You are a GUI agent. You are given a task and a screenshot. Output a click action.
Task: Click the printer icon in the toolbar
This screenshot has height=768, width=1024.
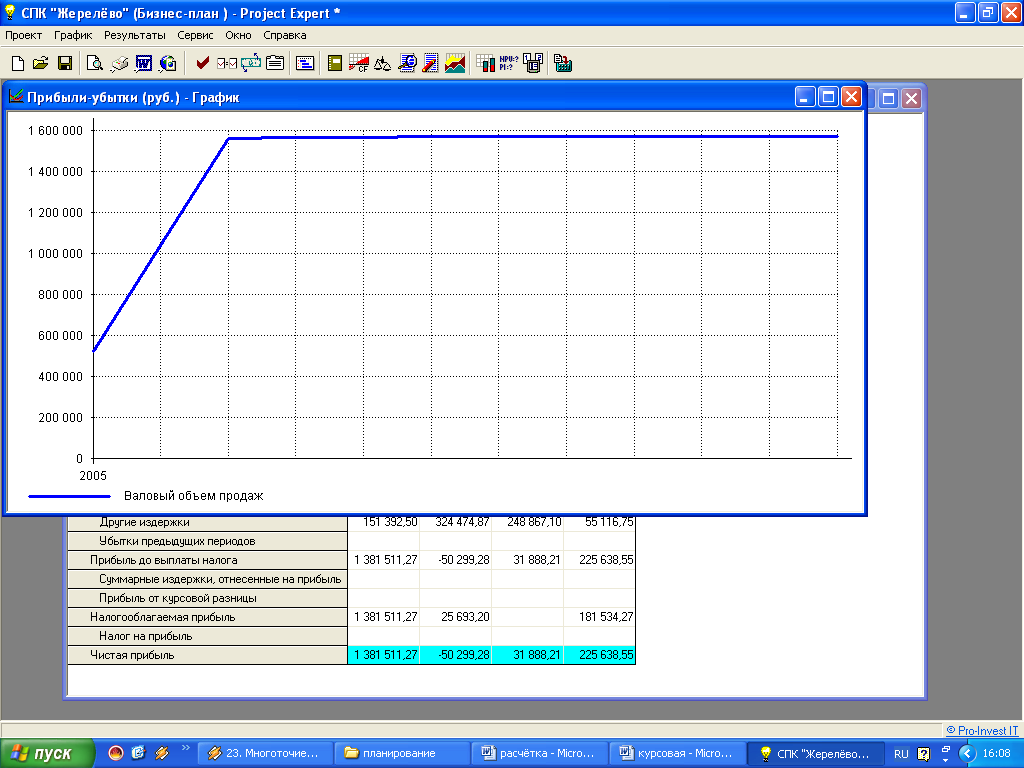coord(120,63)
